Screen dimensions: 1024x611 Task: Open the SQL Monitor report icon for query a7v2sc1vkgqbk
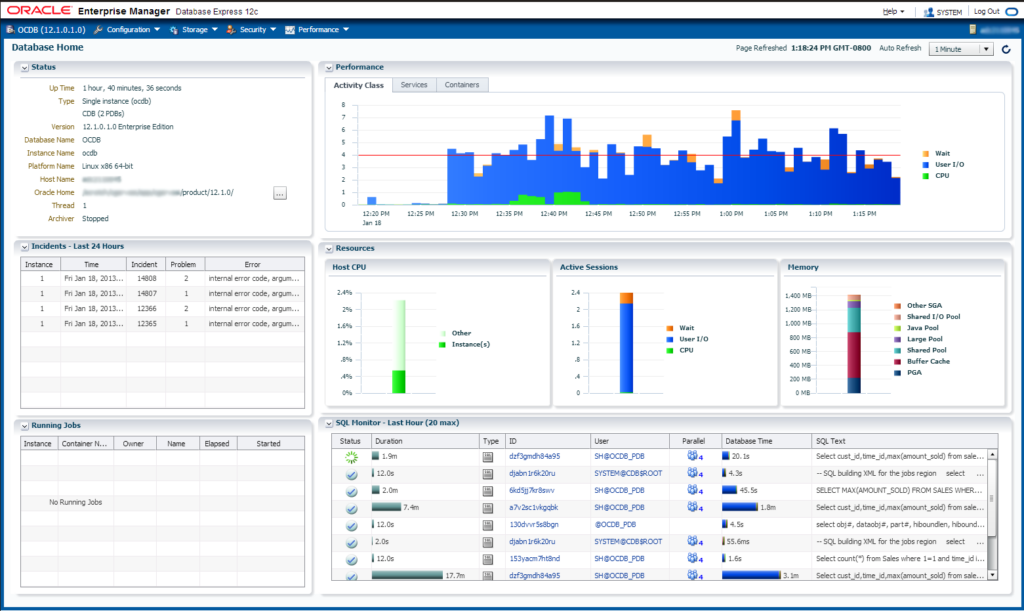pyautogui.click(x=487, y=507)
